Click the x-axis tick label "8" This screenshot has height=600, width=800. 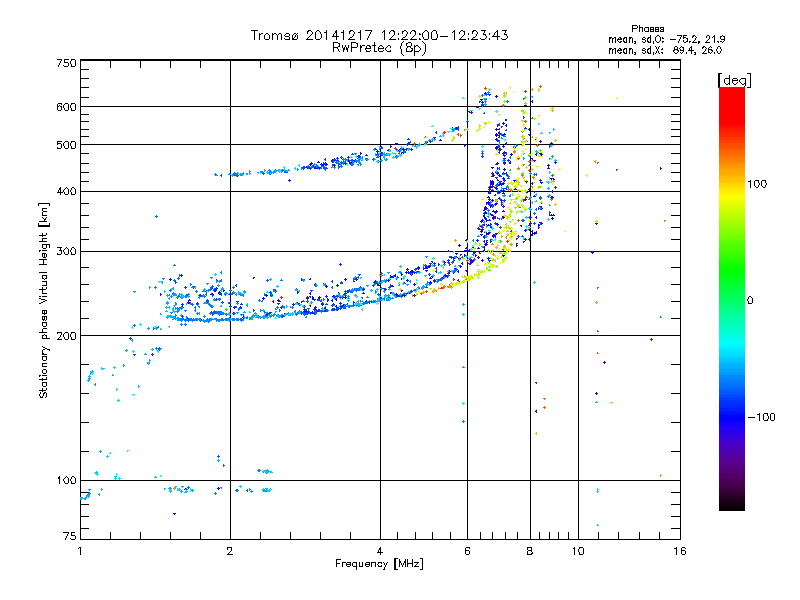pyautogui.click(x=530, y=551)
